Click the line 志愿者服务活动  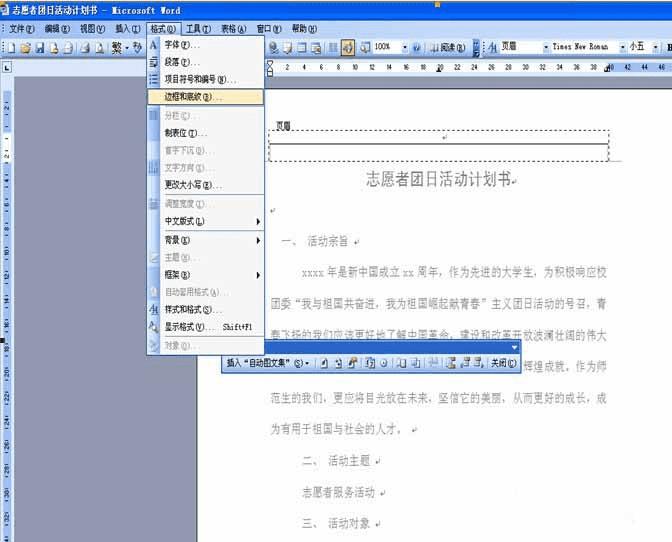(x=339, y=492)
